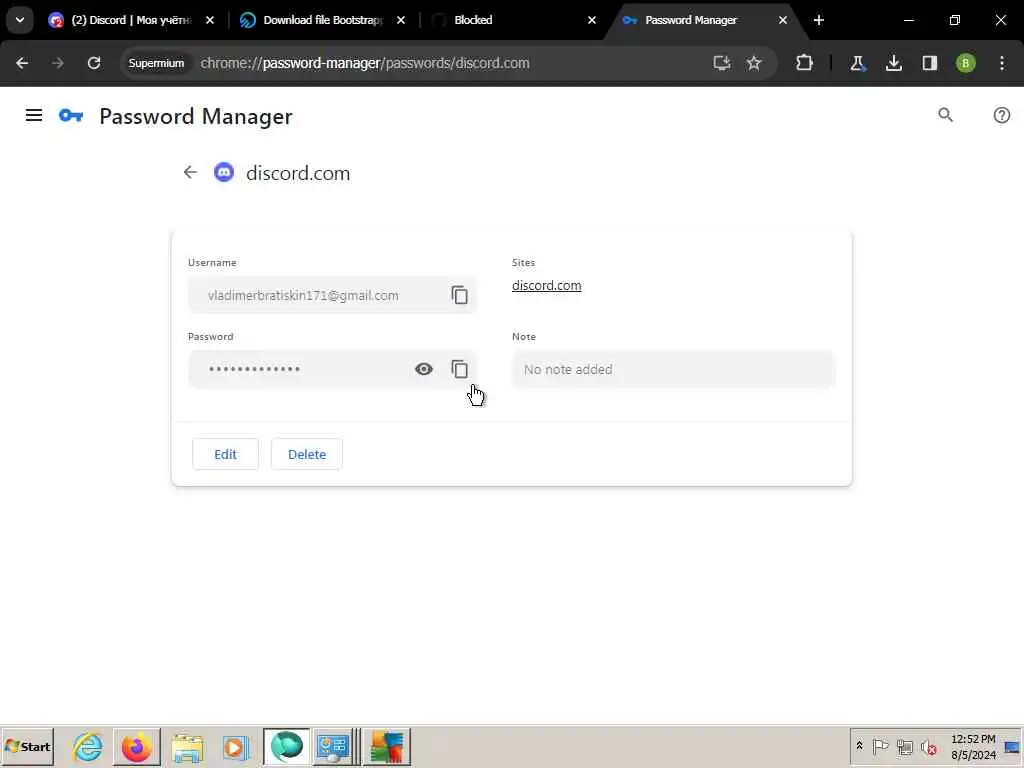Screen dimensions: 1024x768
Task: Open the browser three-dot menu
Action: [x=1002, y=63]
